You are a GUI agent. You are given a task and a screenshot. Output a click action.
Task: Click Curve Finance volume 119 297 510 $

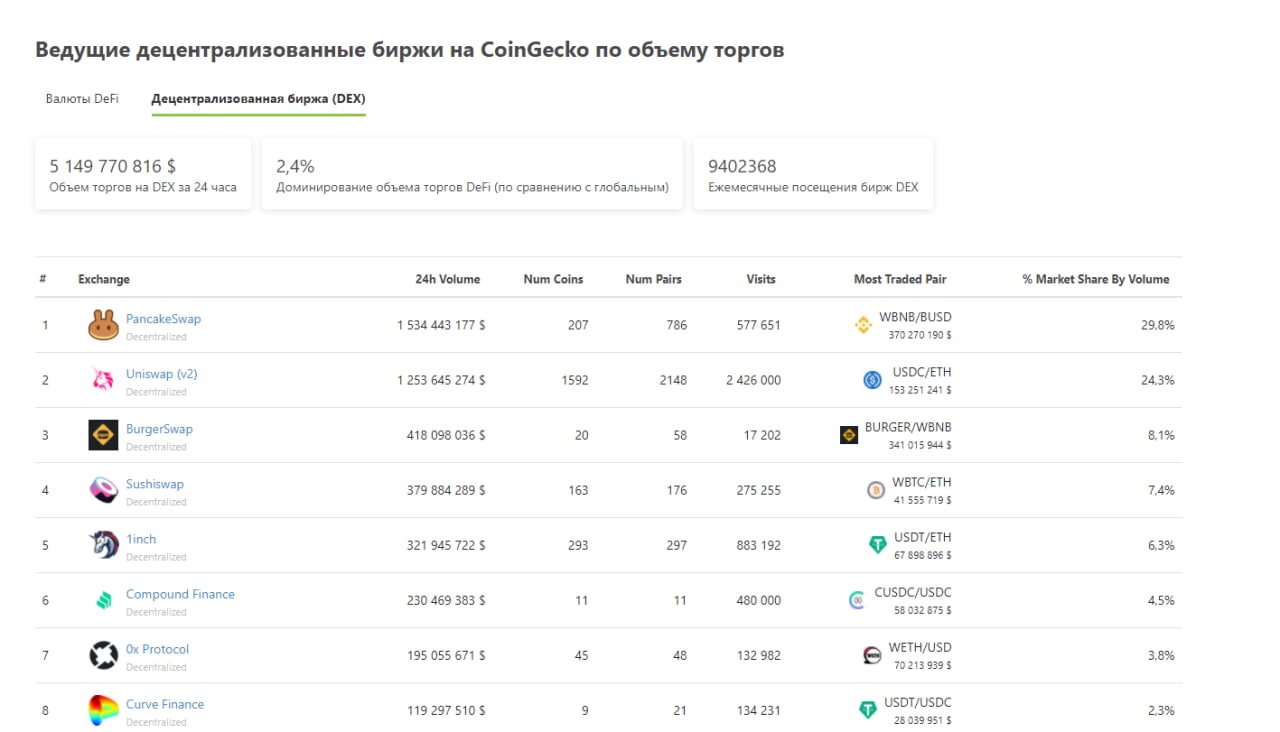coord(446,710)
